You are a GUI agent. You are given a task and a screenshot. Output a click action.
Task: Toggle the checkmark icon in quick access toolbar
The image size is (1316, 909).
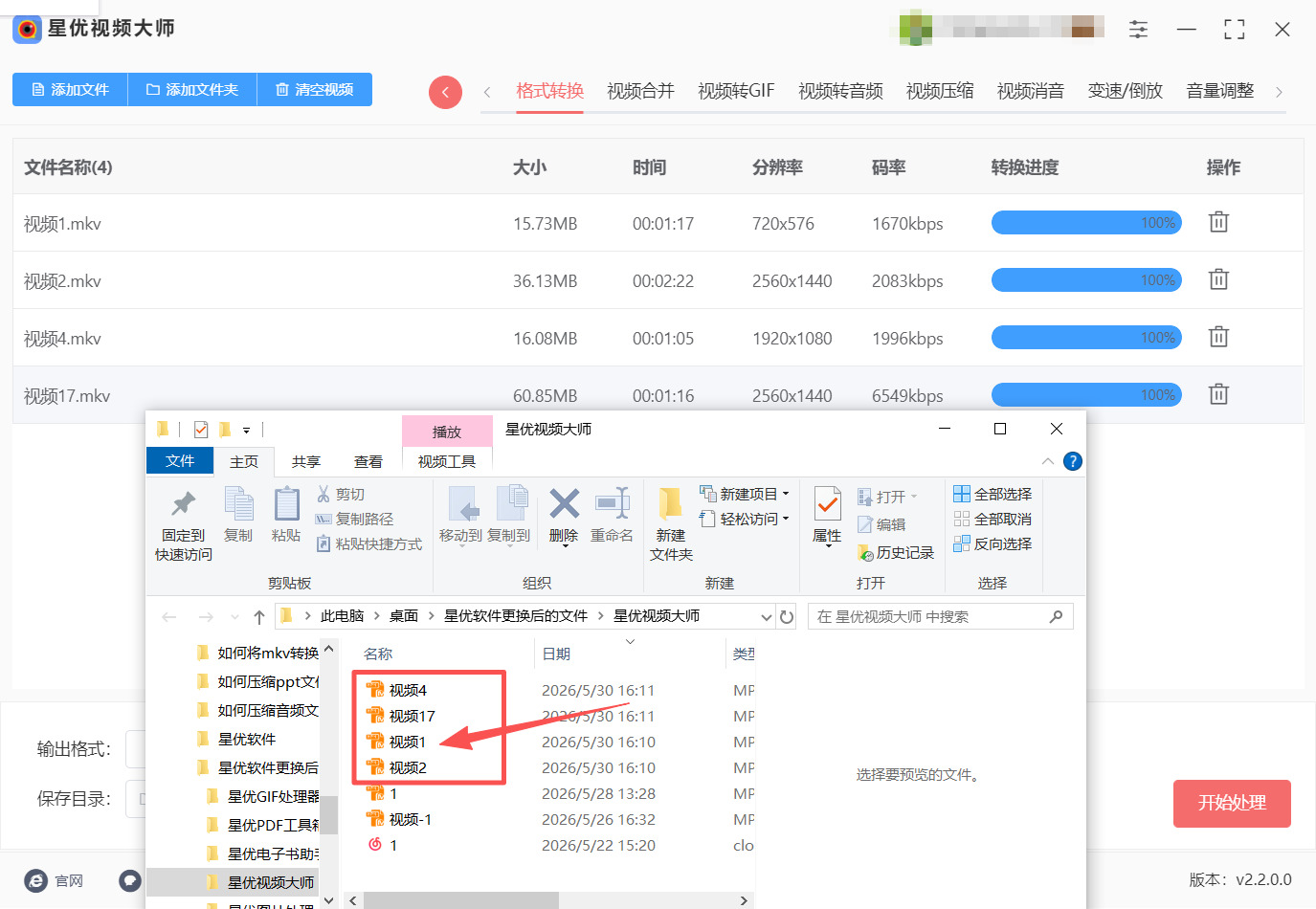click(x=201, y=430)
